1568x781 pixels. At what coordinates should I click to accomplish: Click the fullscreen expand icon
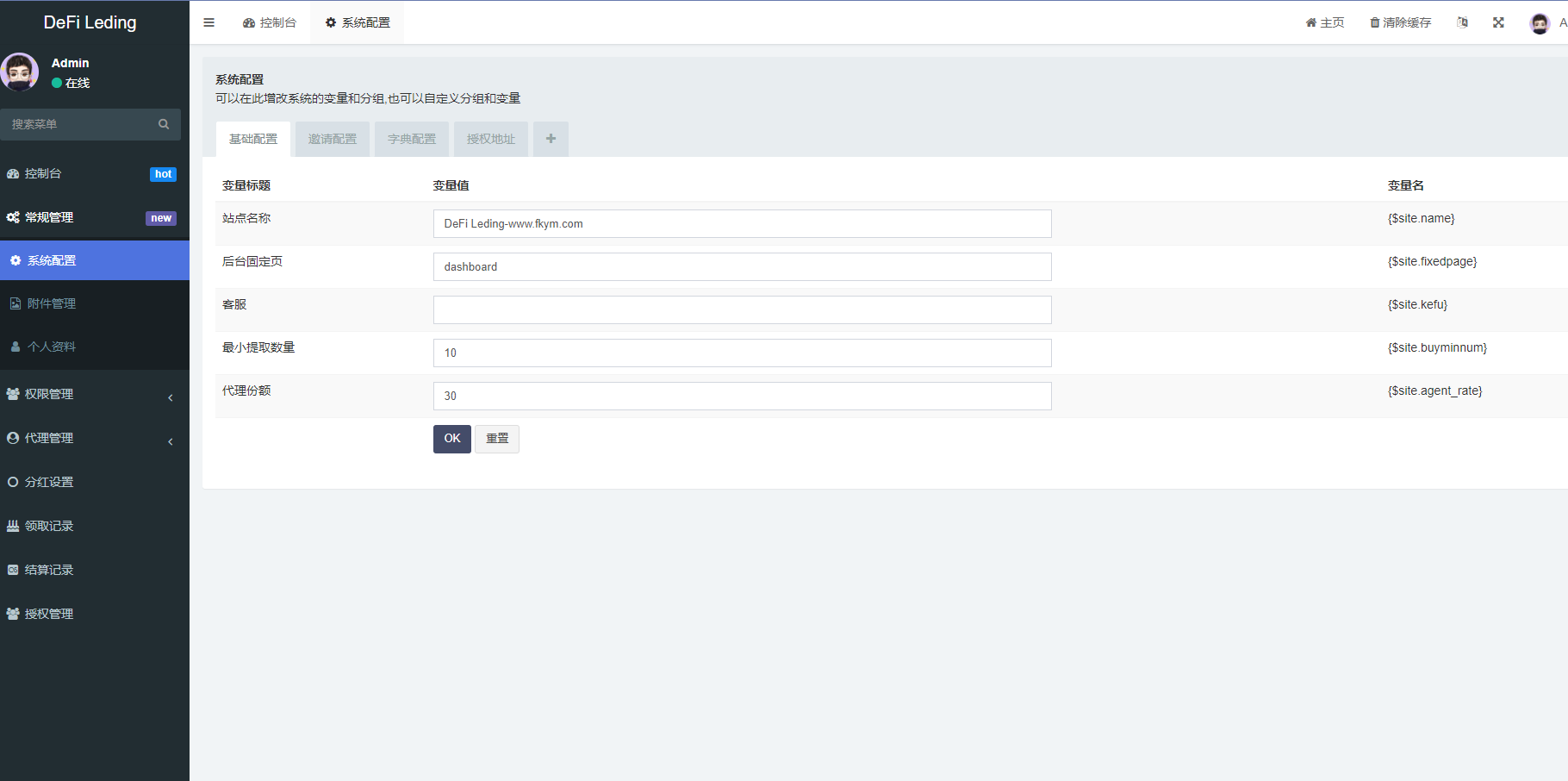1498,22
